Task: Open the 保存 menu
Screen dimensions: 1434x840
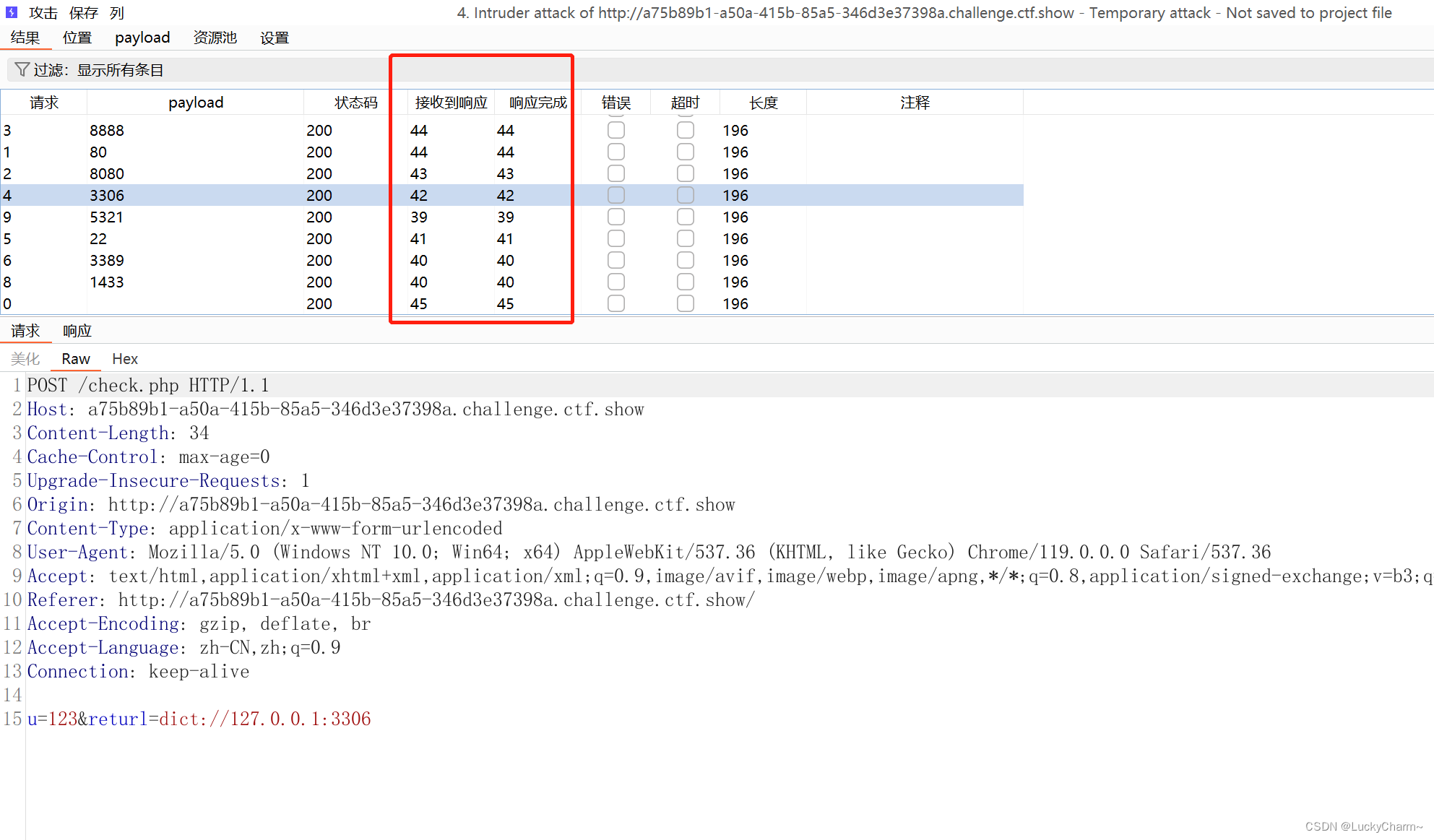Action: (84, 13)
